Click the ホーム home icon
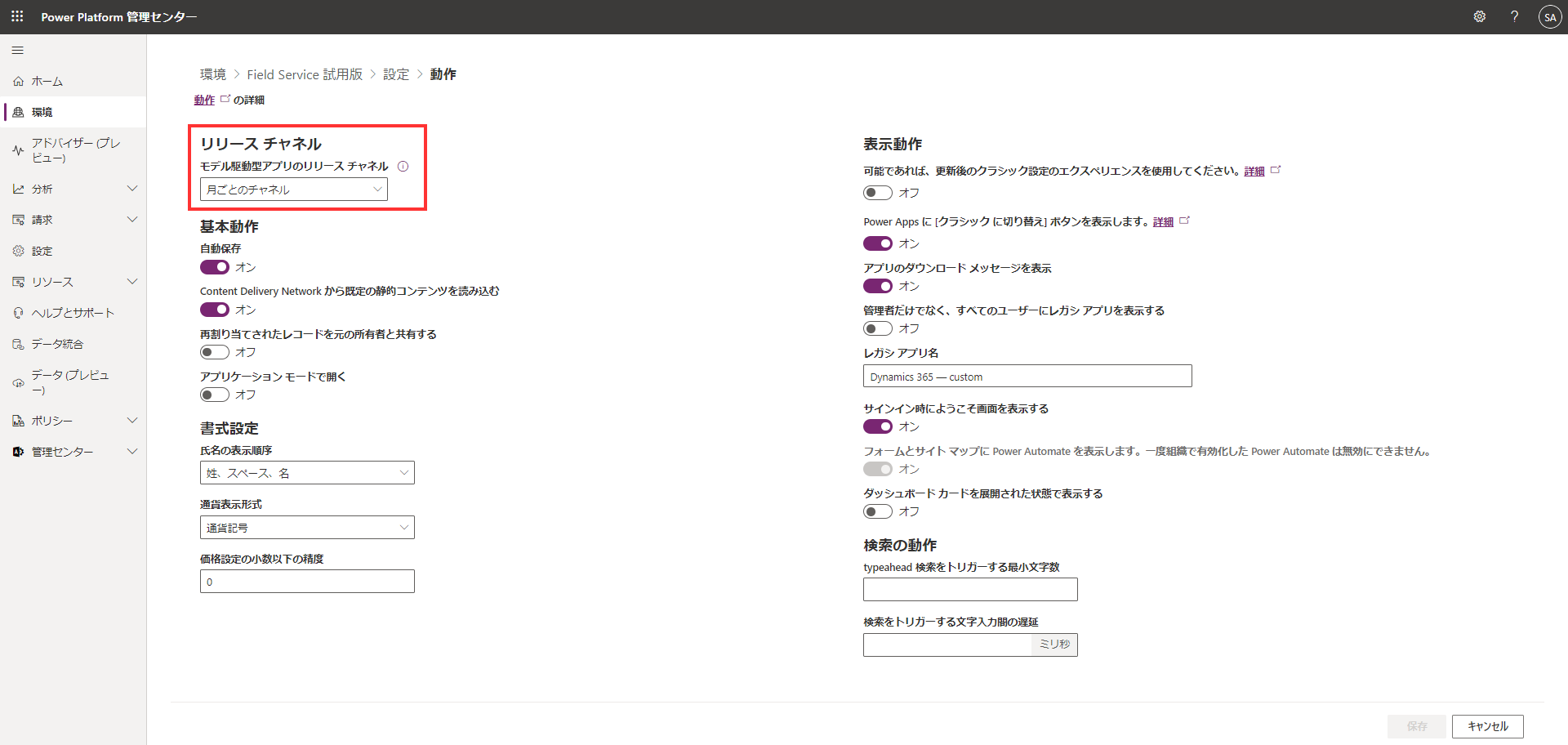This screenshot has height=745, width=1568. coord(18,82)
